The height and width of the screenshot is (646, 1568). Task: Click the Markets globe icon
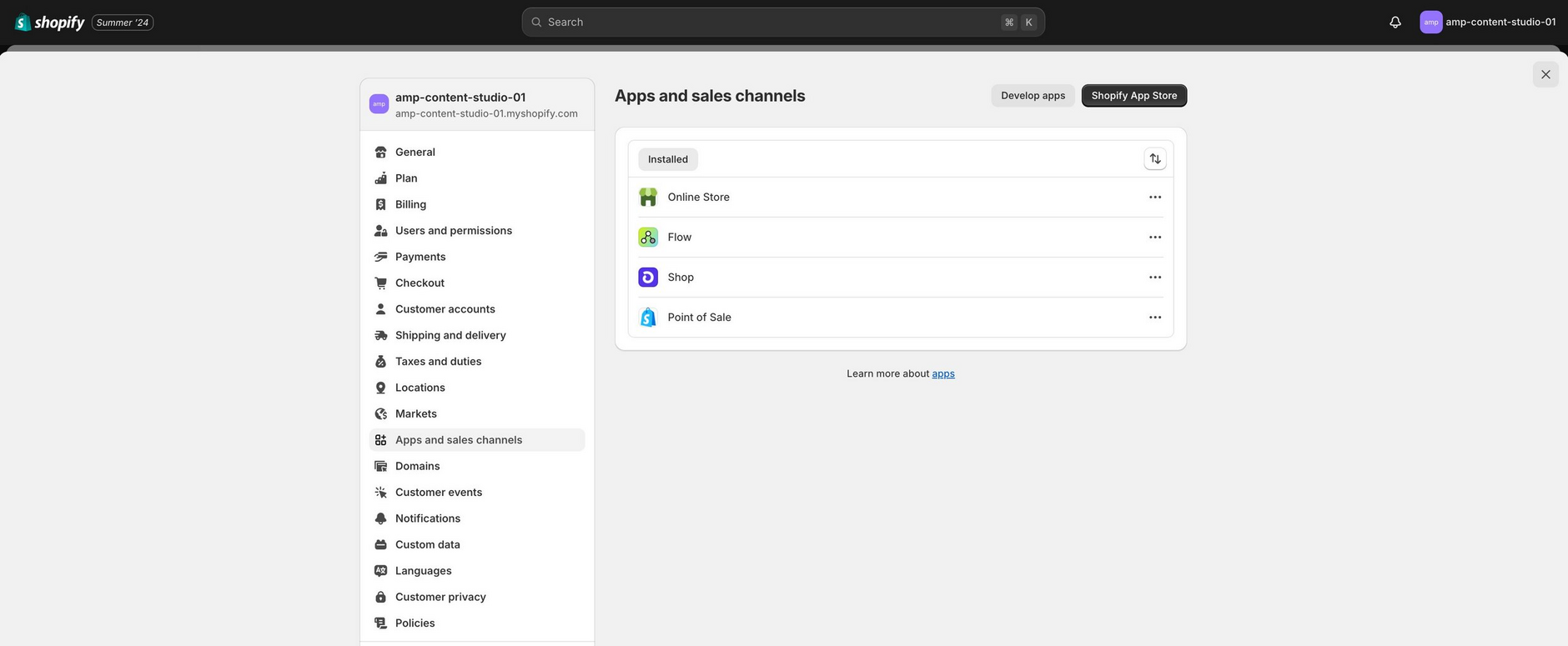pyautogui.click(x=380, y=413)
